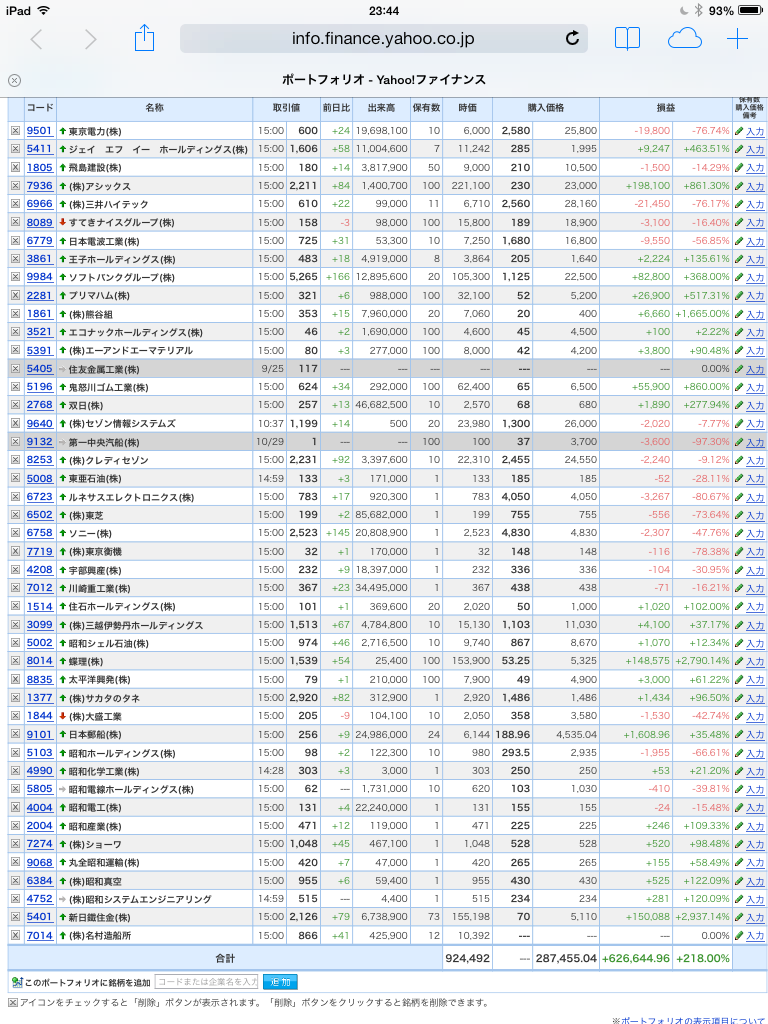Viewport: 768px width, 1024px height.
Task: Click 入力 link in ジェイ エフ イー row
Action: tap(755, 150)
